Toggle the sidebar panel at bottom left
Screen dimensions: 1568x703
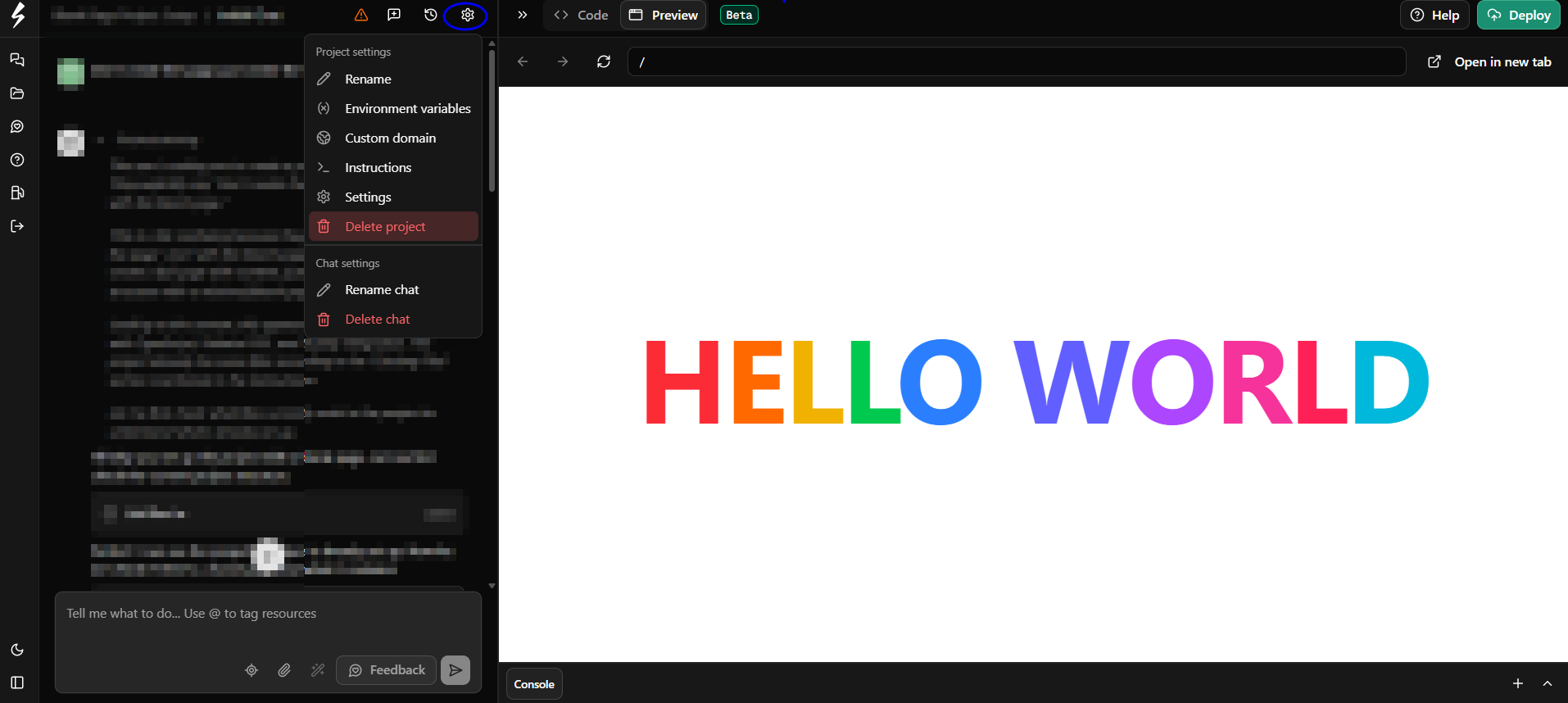pyautogui.click(x=17, y=683)
